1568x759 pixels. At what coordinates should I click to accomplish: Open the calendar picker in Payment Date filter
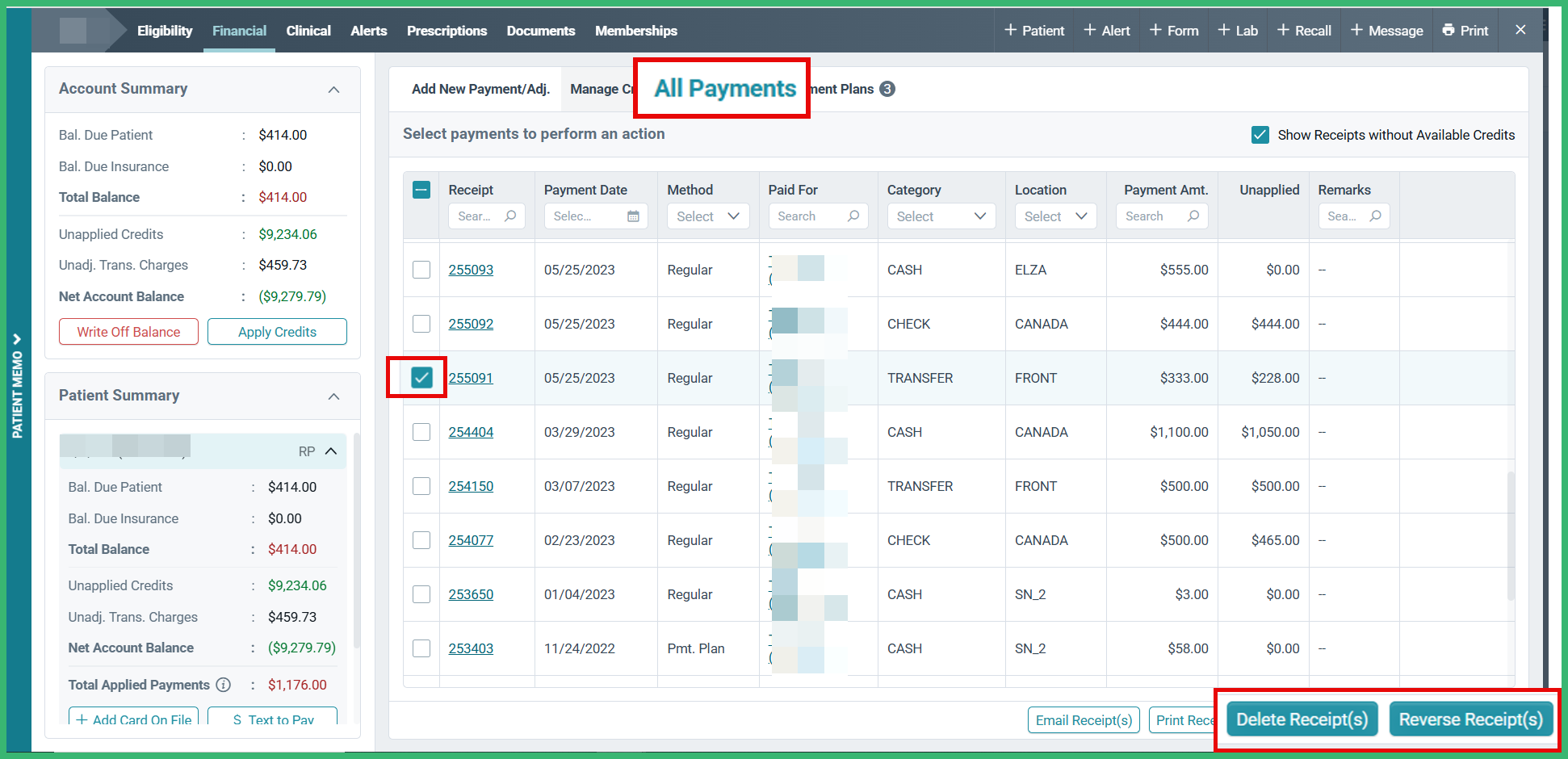tap(635, 216)
